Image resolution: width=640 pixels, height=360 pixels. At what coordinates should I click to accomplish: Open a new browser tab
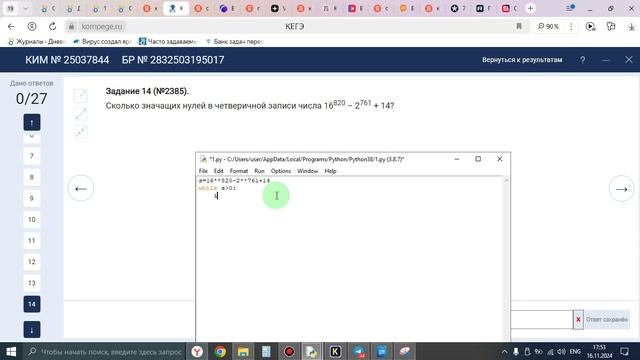point(530,8)
